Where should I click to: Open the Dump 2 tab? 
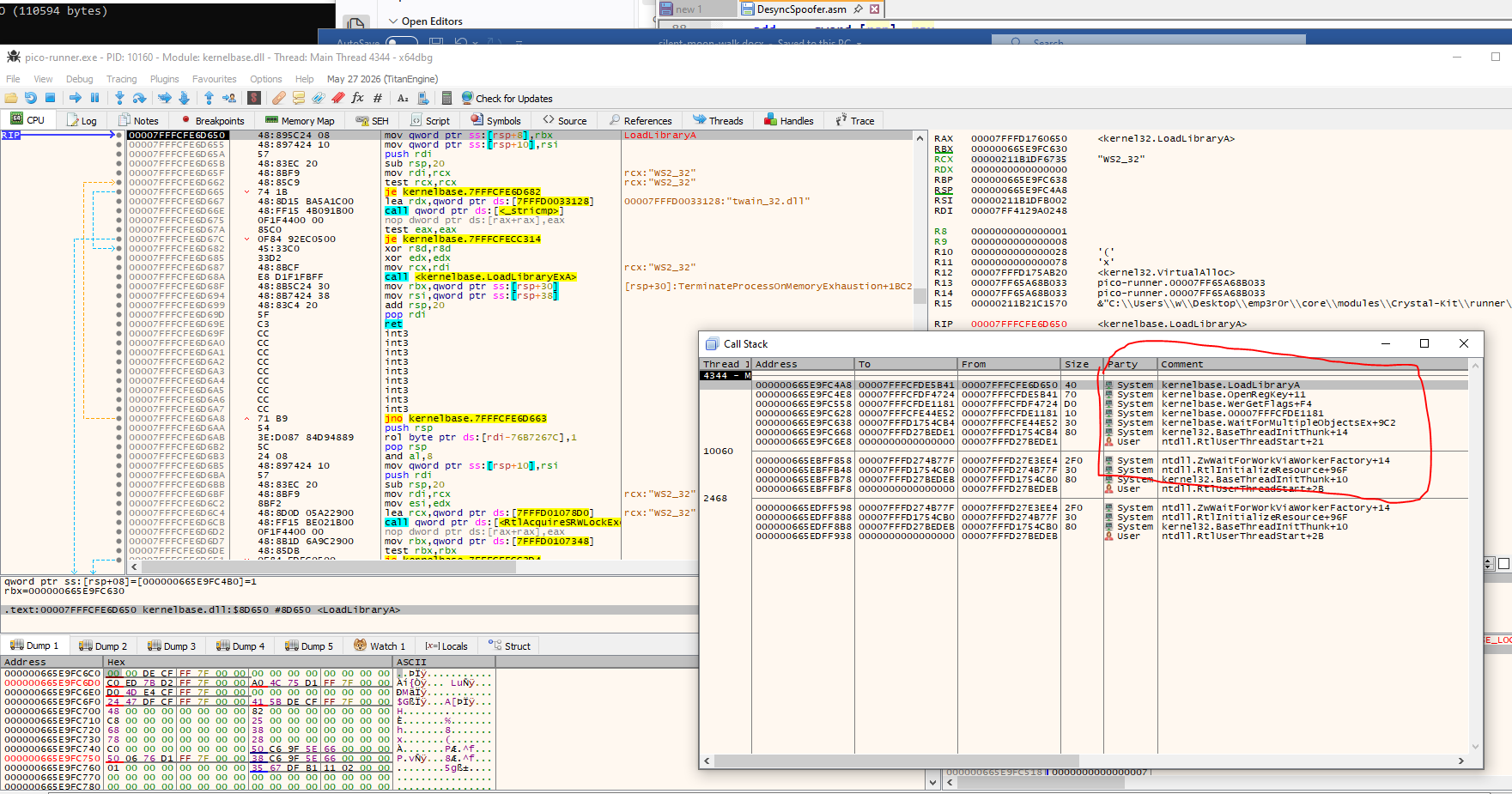(103, 646)
